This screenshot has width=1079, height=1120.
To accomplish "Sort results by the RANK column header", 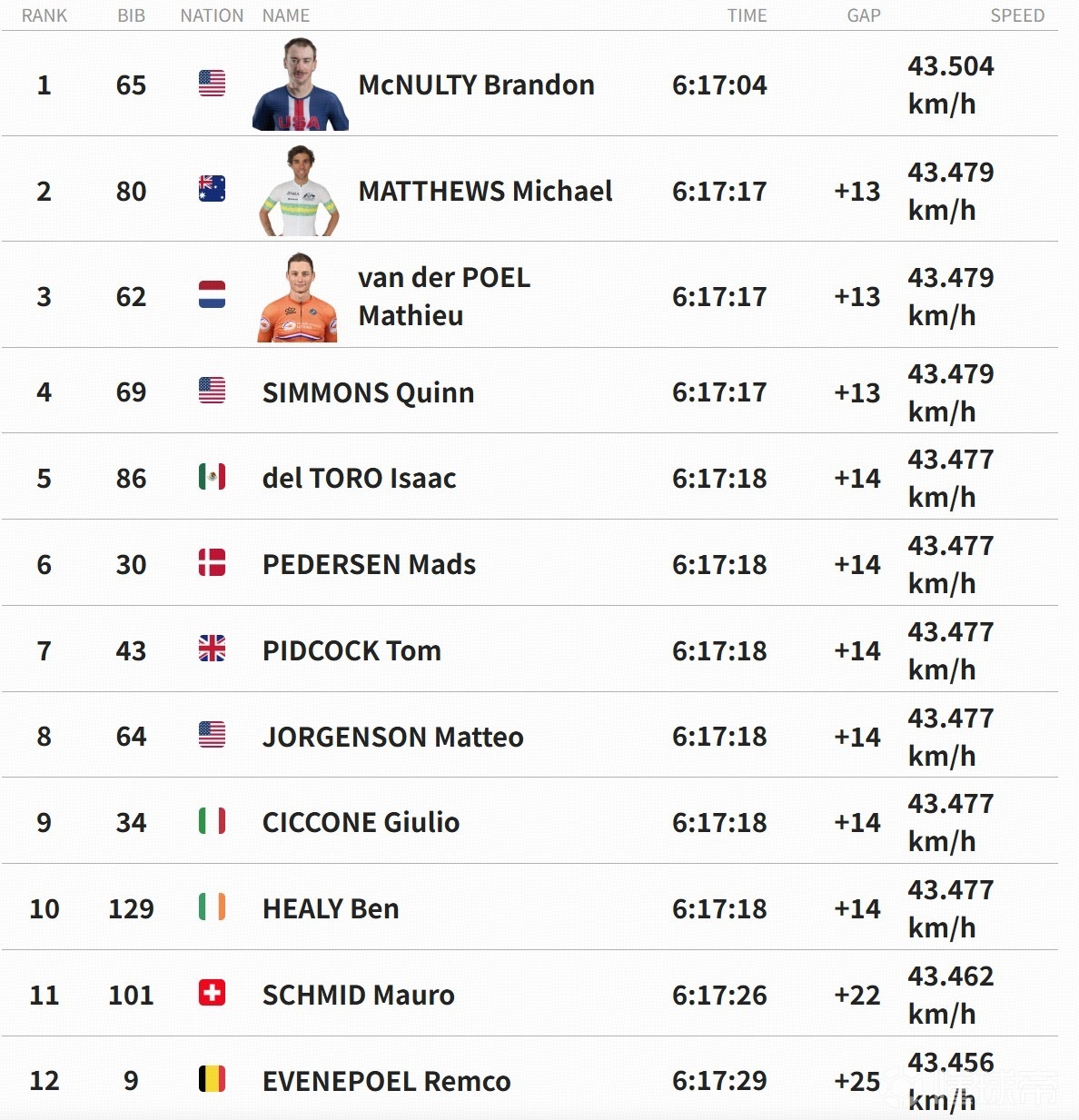I will (x=45, y=15).
